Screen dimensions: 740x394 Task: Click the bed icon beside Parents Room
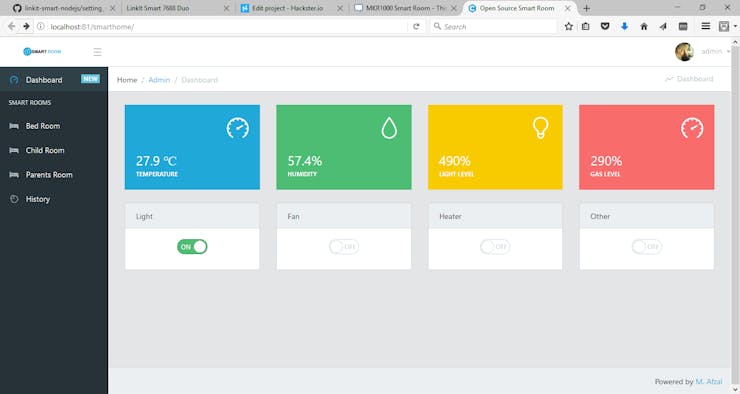point(14,175)
